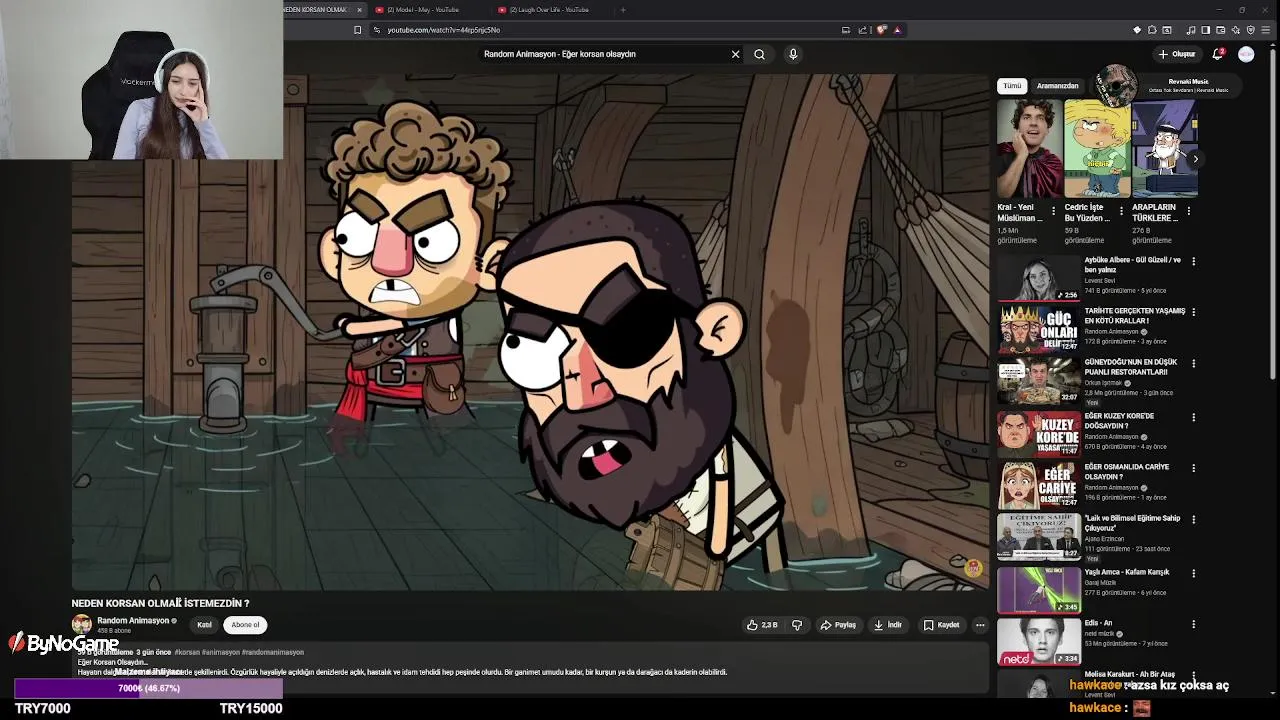Click the Paylaş share button
The width and height of the screenshot is (1280, 720).
838,625
